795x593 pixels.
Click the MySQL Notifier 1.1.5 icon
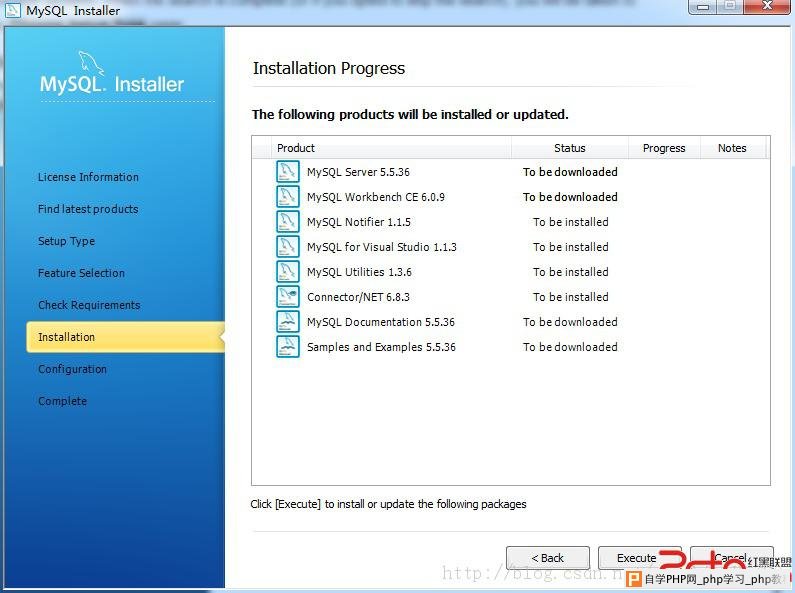(287, 221)
